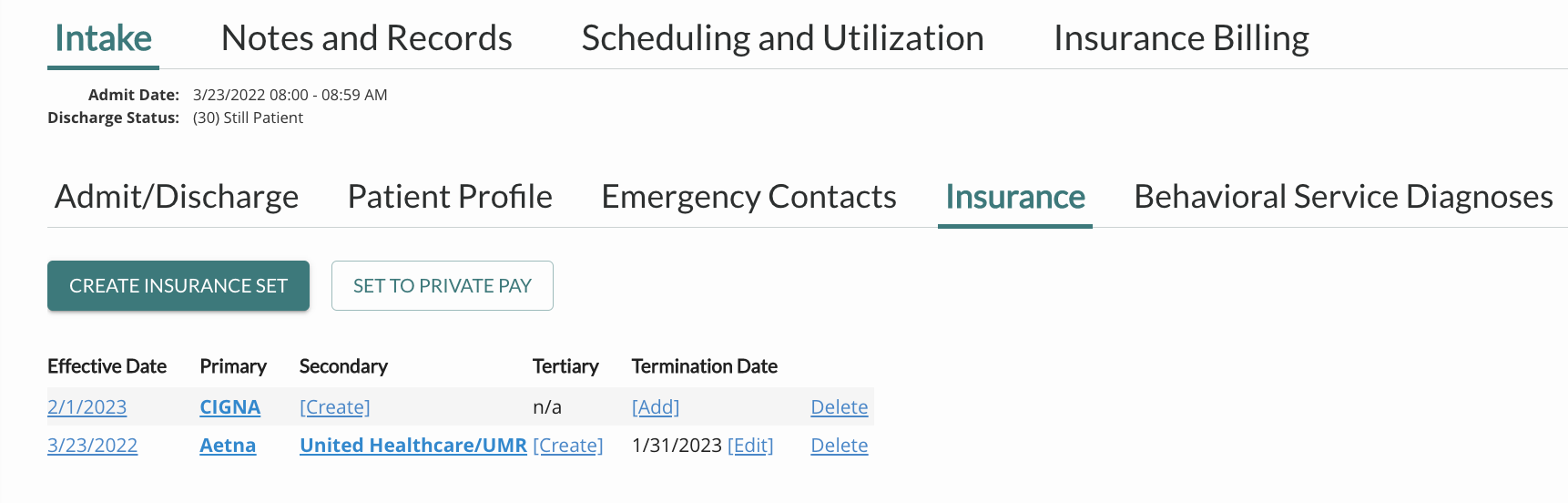This screenshot has height=503, width=1568.
Task: Open the Notes and Records tab
Action: click(366, 38)
